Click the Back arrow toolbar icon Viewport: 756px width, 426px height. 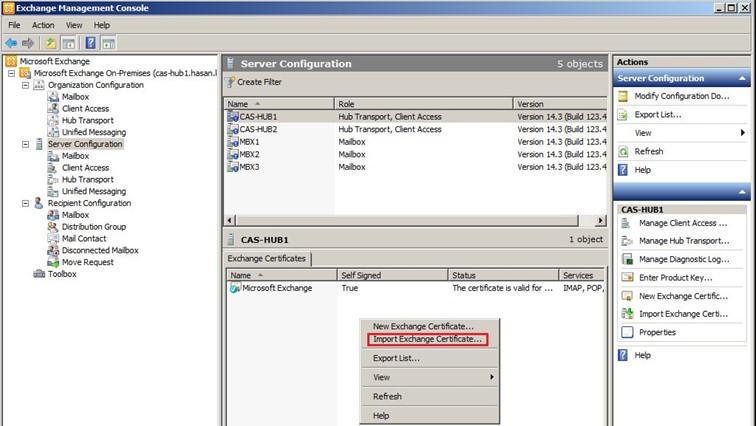click(x=11, y=43)
